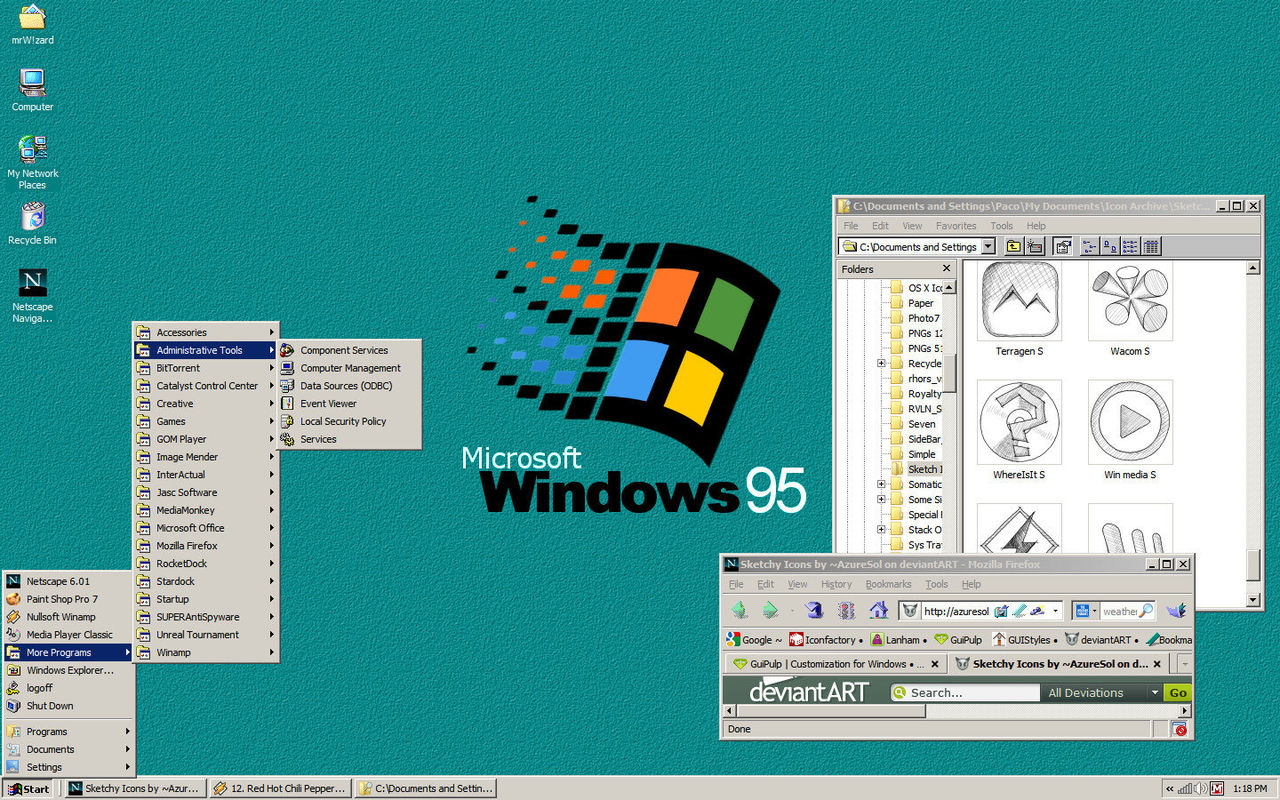Select the Recycle Bin desktop icon
1280x800 pixels.
pos(32,224)
